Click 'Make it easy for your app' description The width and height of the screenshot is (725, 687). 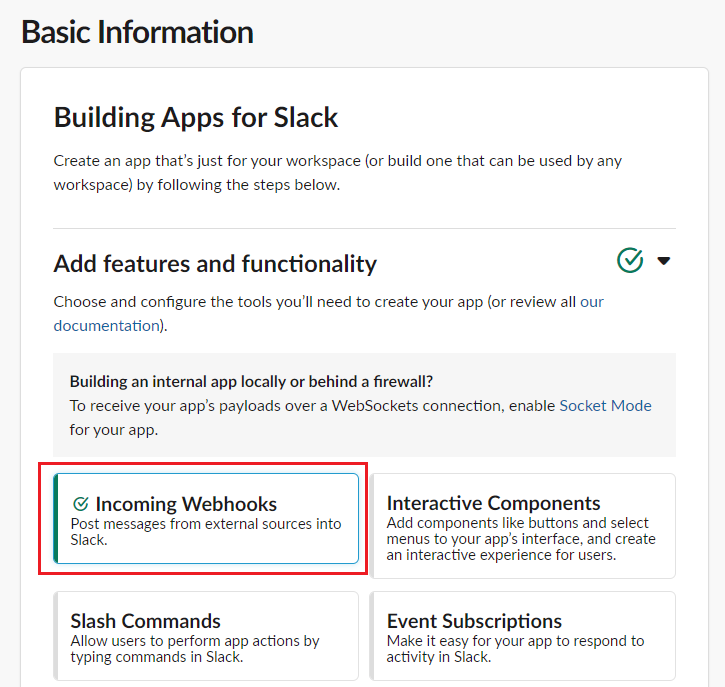pyautogui.click(x=515, y=649)
